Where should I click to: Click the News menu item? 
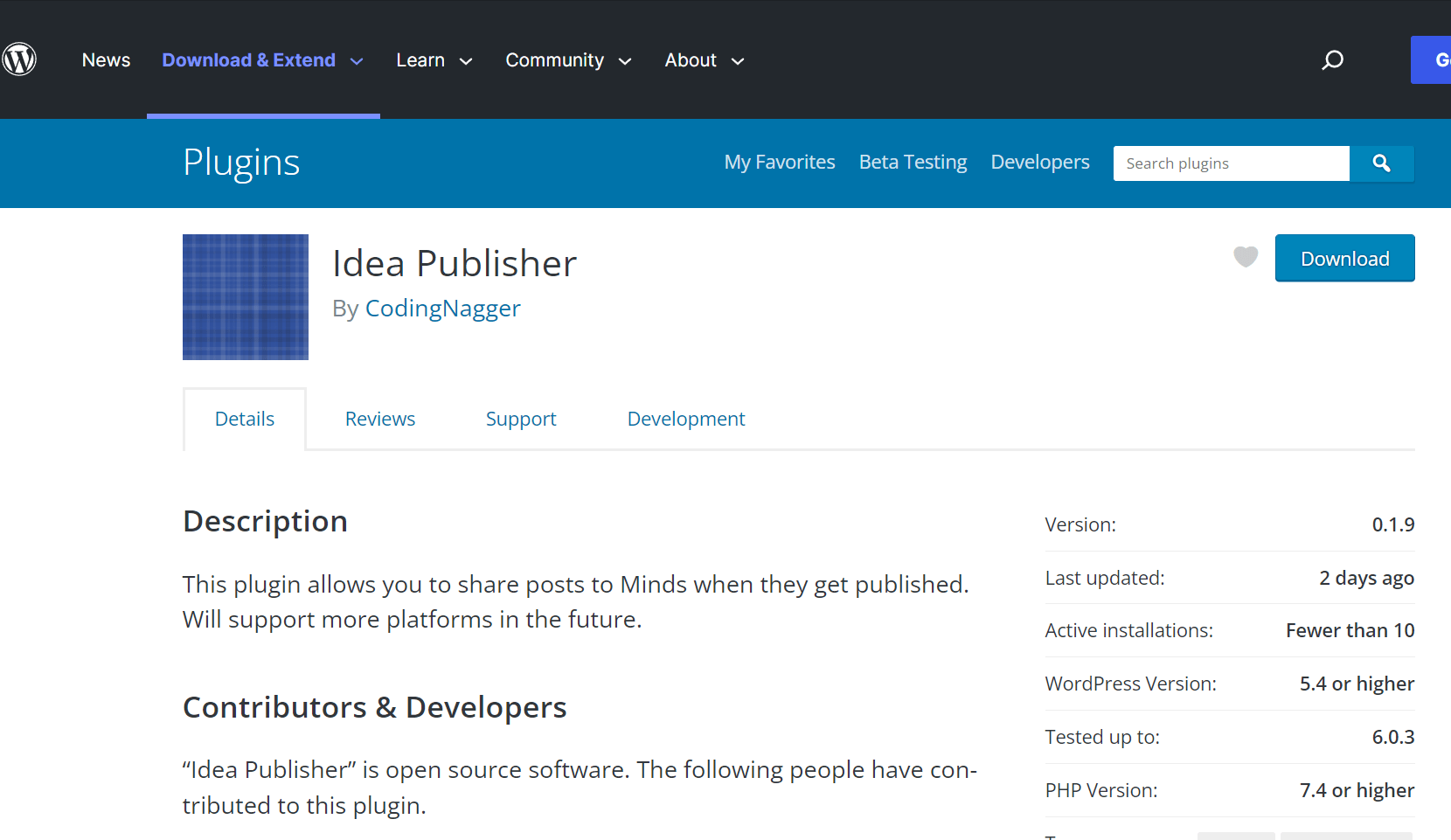106,60
